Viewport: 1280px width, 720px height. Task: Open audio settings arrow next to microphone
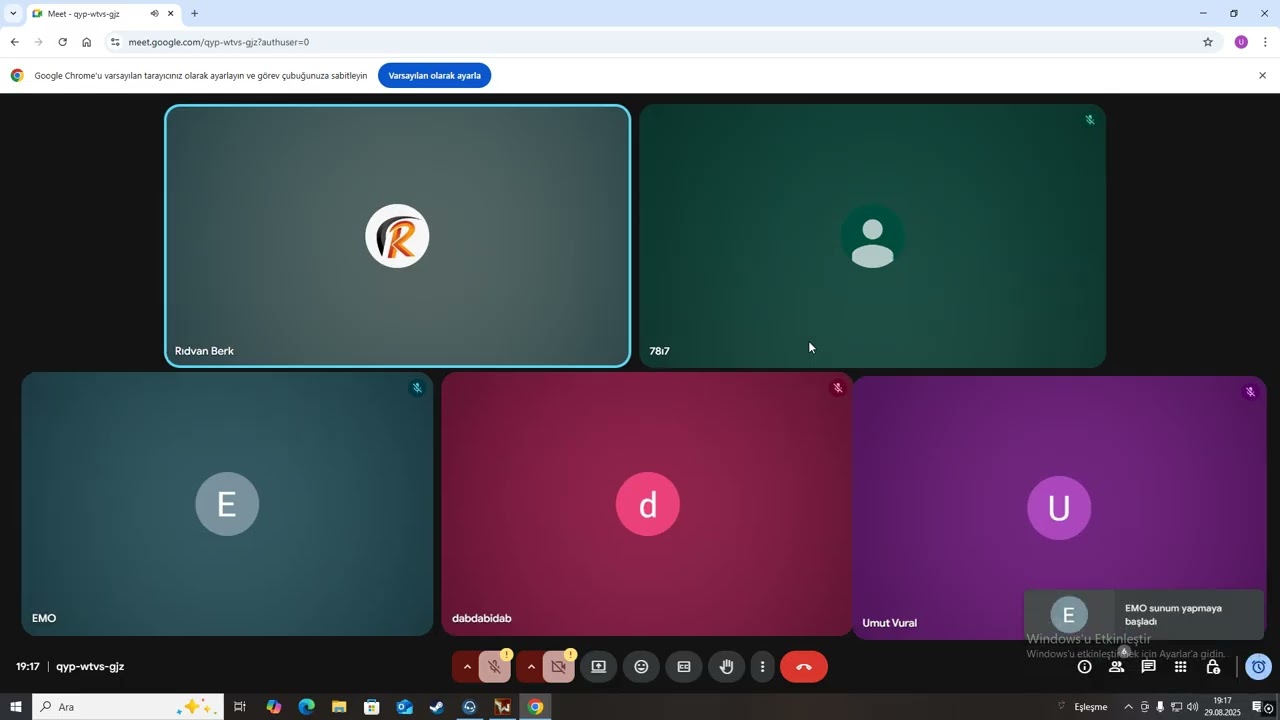(x=466, y=667)
